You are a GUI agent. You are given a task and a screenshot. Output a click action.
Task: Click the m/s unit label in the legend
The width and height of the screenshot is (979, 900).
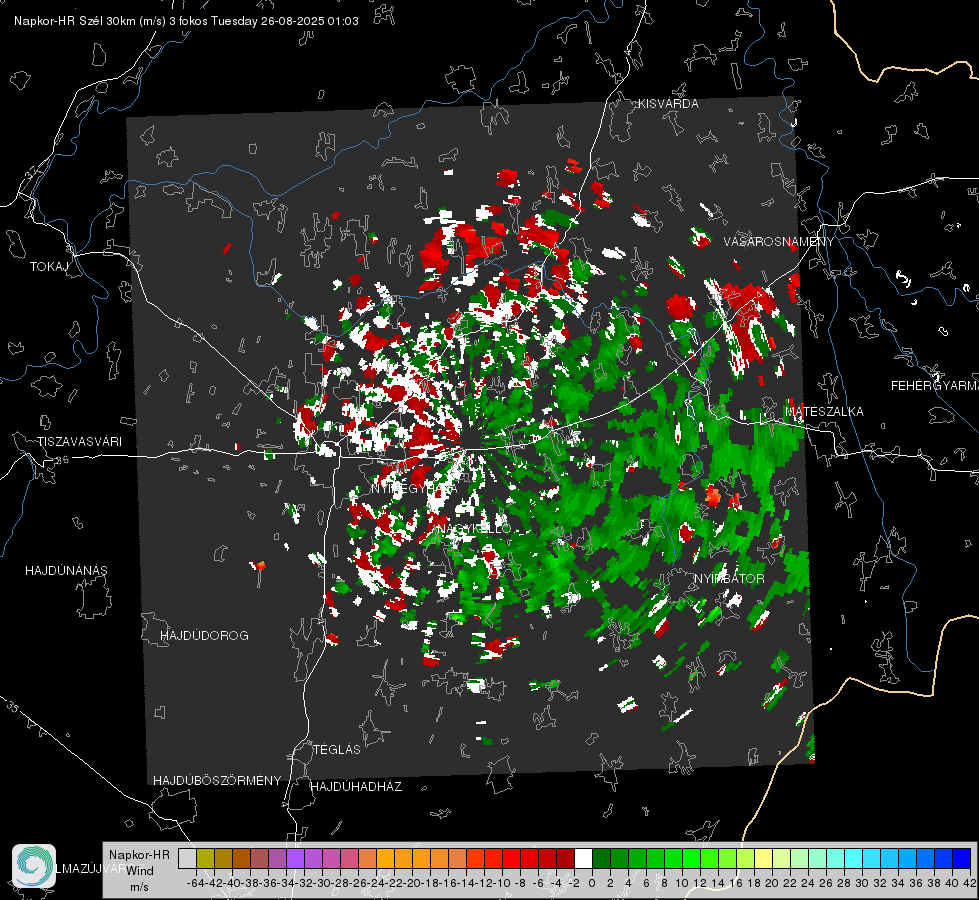click(x=139, y=887)
